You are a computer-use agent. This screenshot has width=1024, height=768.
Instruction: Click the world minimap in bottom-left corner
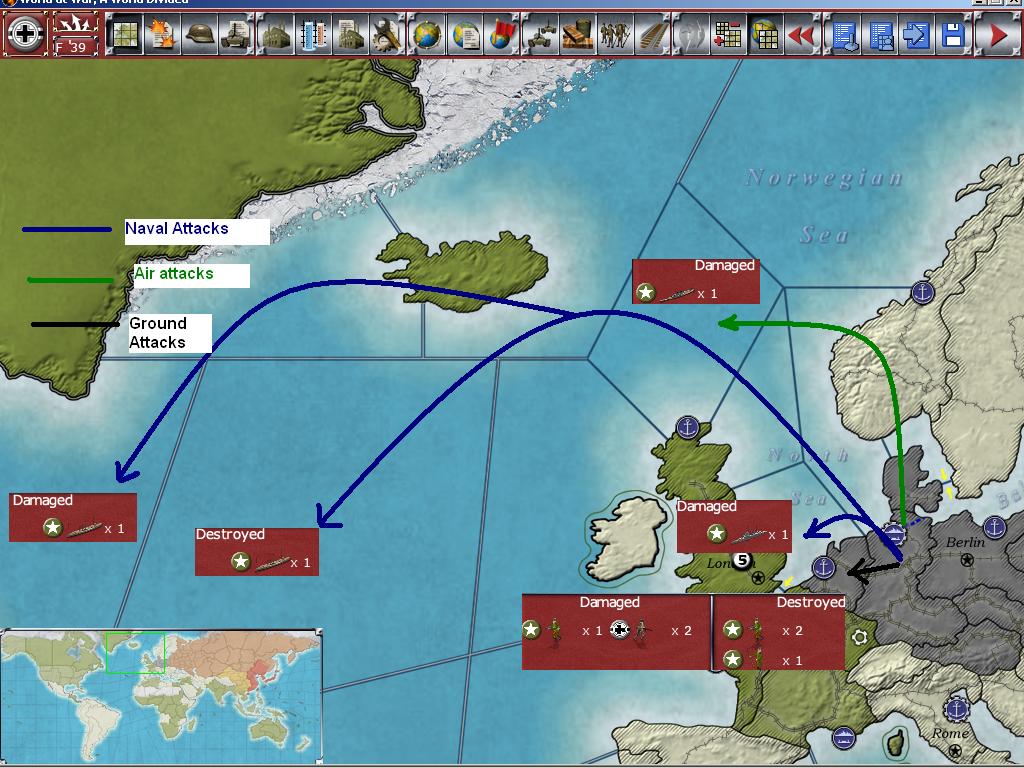pyautogui.click(x=161, y=696)
